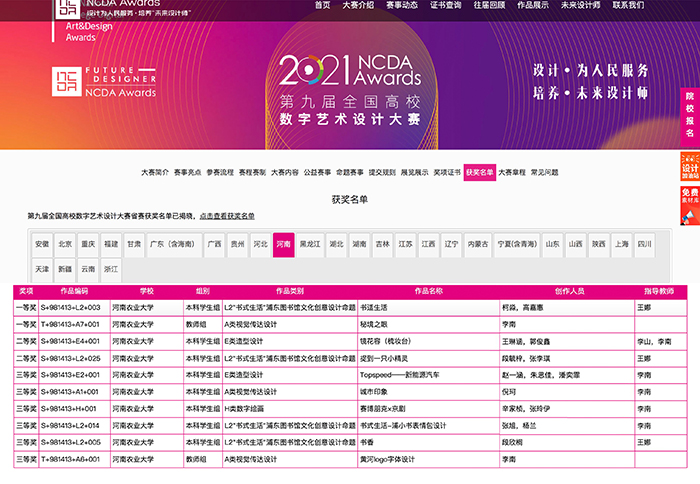Open 赛事动态 in the top menu

[402, 5]
